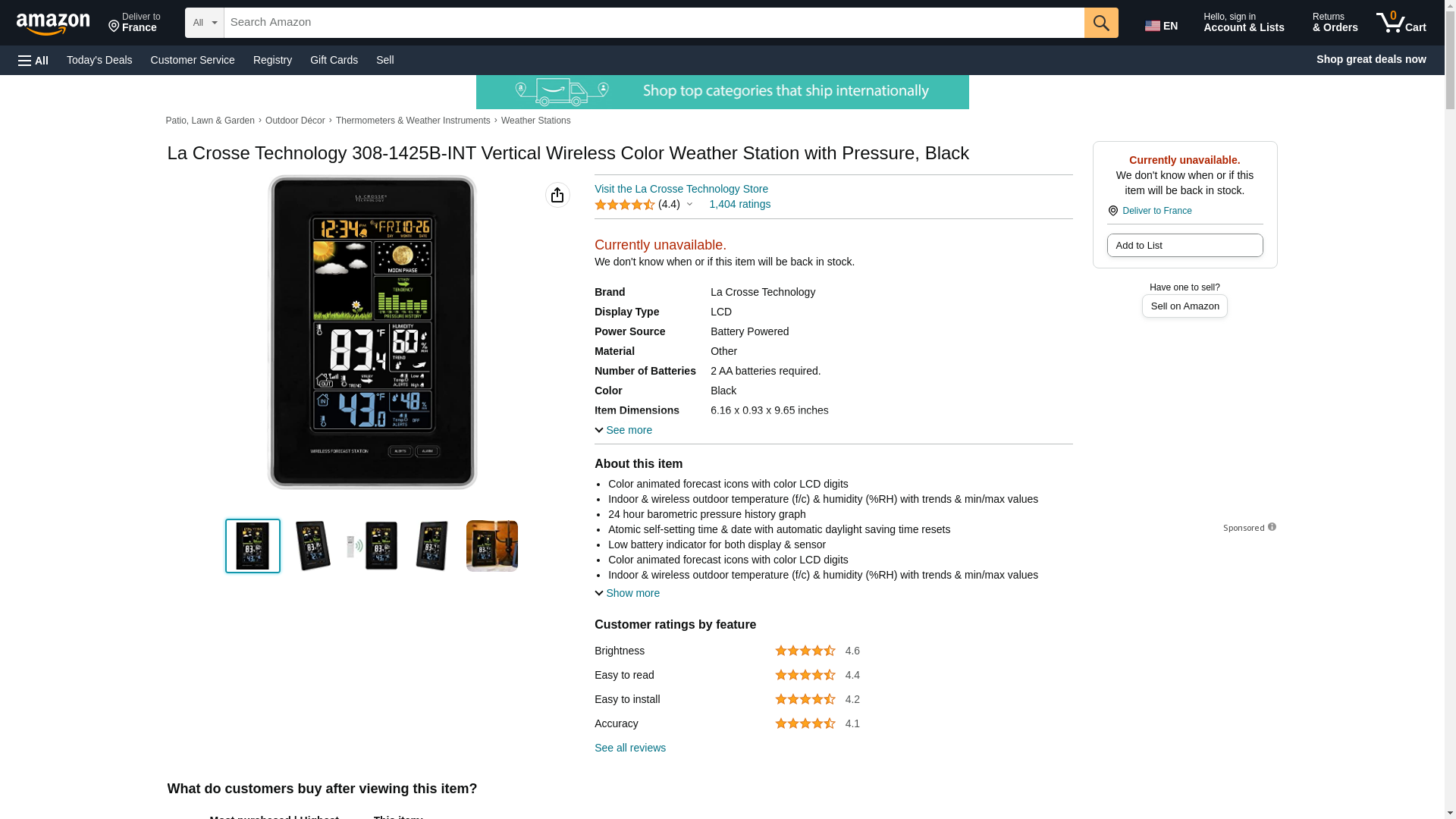The width and height of the screenshot is (1456, 819).
Task: Expand Show more about this item
Action: click(627, 593)
